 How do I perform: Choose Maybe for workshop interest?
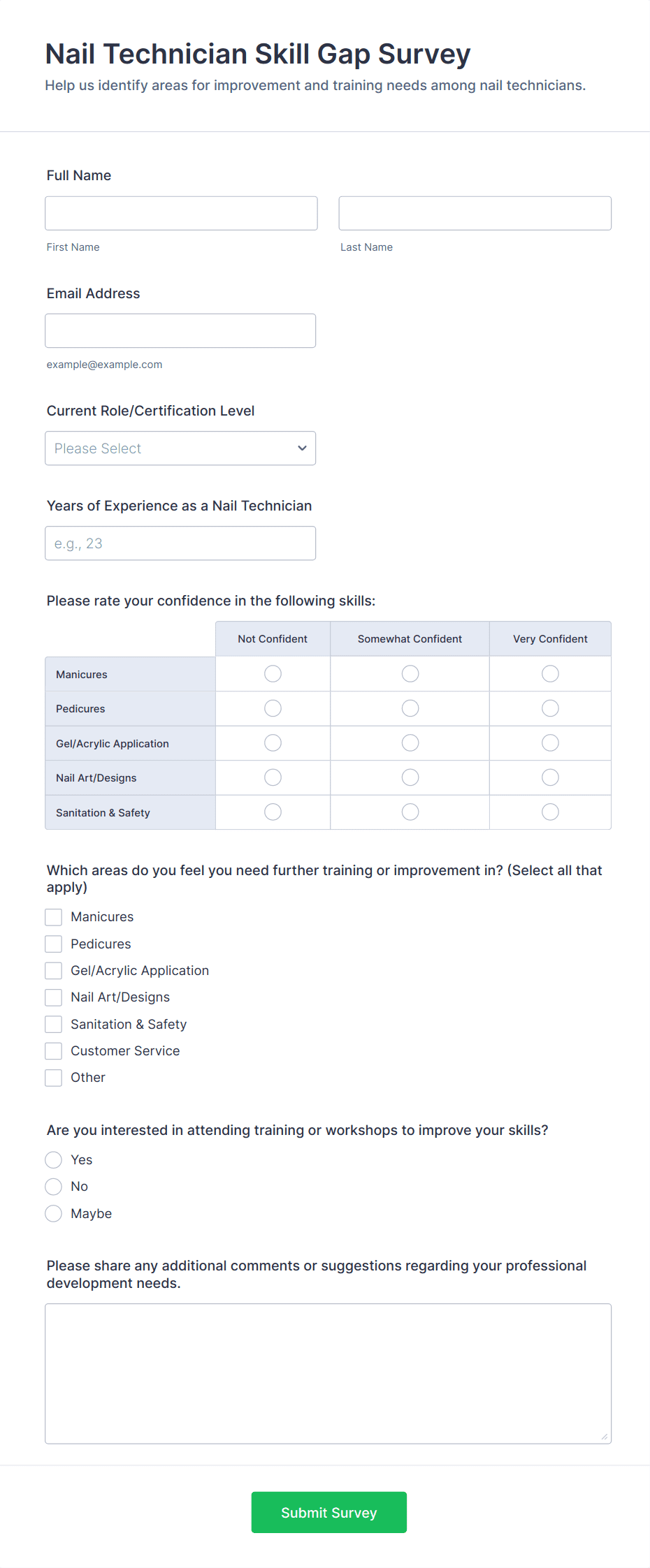coord(53,1213)
